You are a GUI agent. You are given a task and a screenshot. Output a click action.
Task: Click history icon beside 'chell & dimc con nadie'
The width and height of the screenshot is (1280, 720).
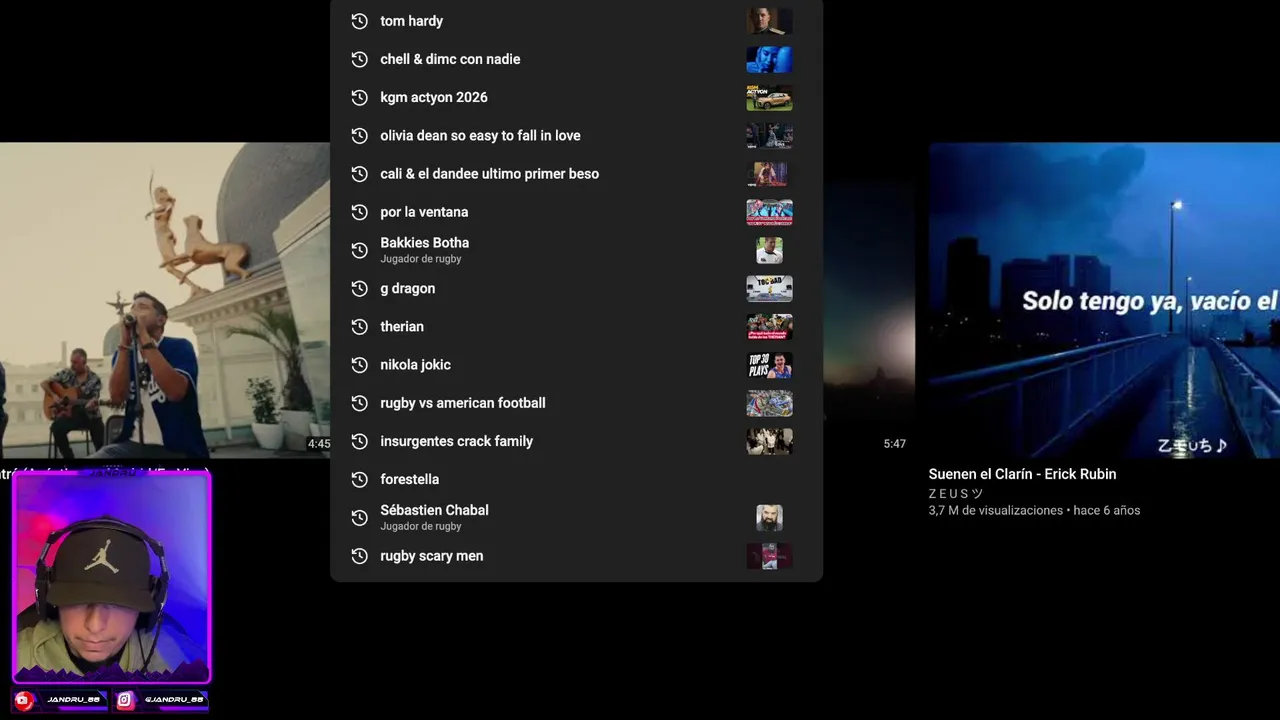pos(359,59)
